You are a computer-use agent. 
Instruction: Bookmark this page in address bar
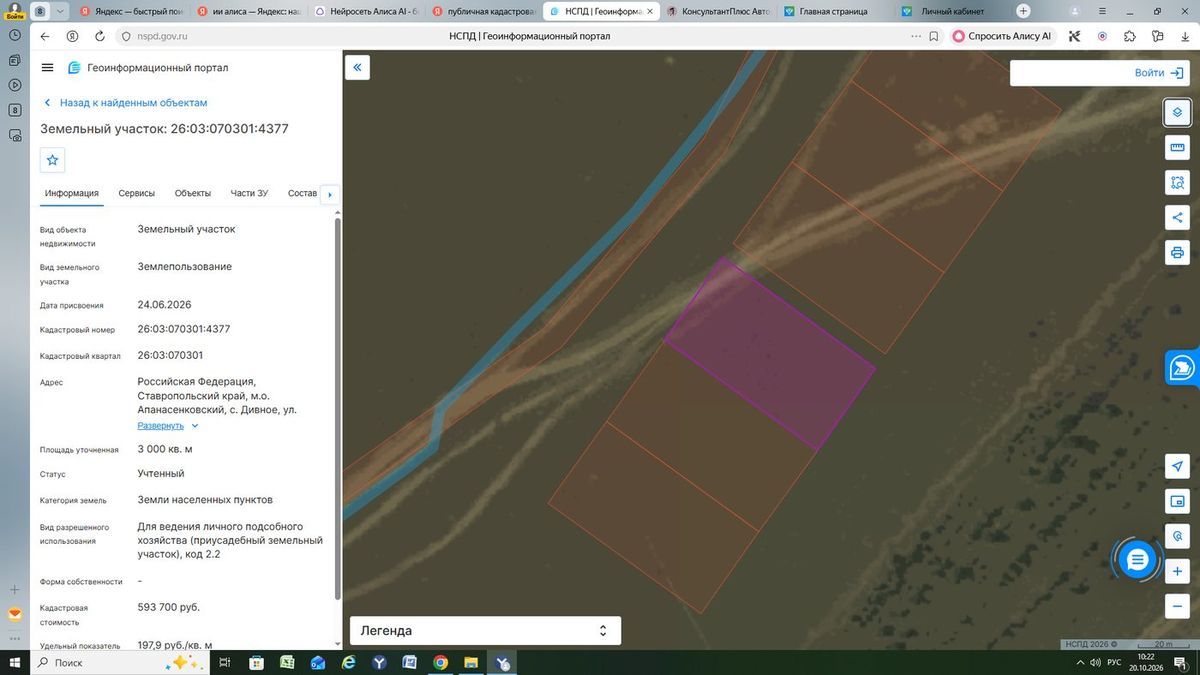(933, 36)
